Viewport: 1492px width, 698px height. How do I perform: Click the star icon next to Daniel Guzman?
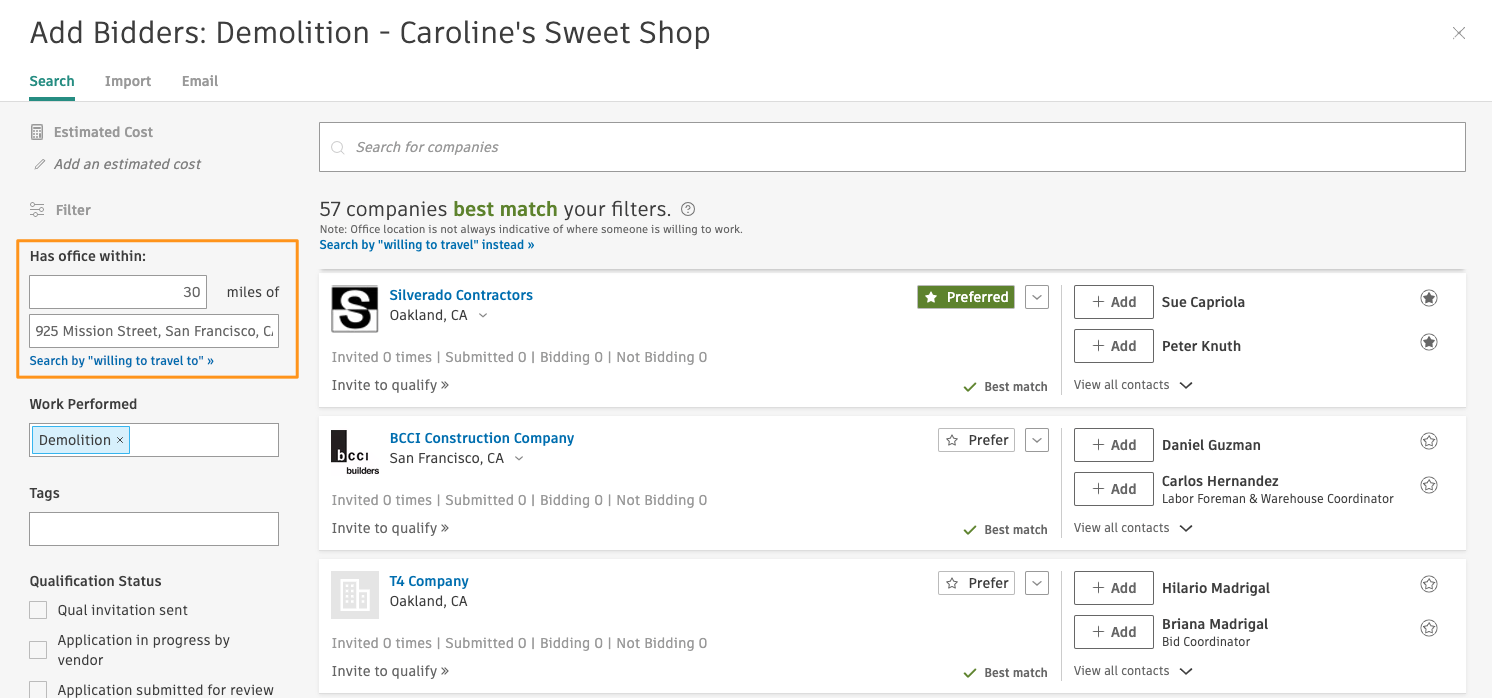point(1429,441)
